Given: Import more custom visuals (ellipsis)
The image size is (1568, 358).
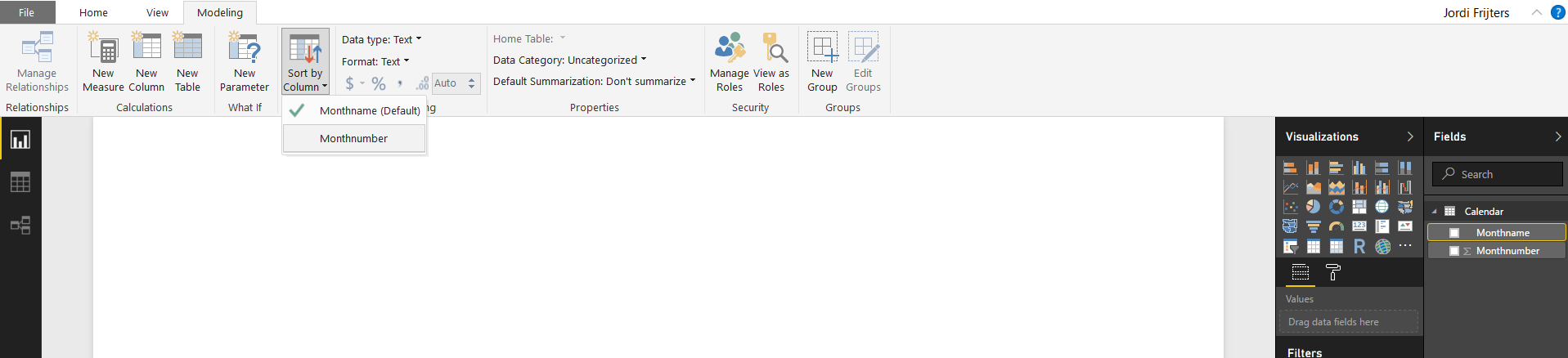Looking at the screenshot, I should pyautogui.click(x=1404, y=246).
